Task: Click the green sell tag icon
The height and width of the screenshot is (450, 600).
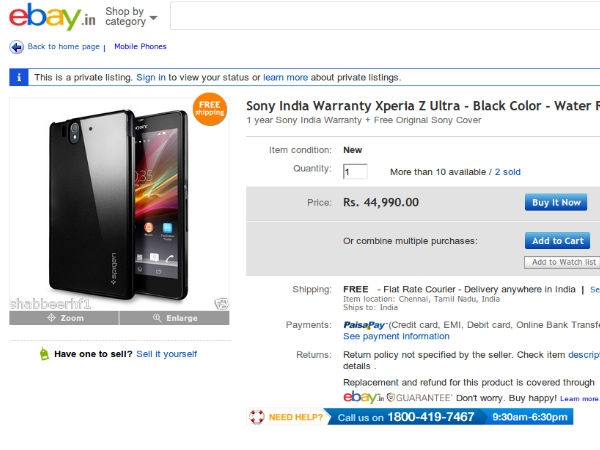Action: coord(43,354)
